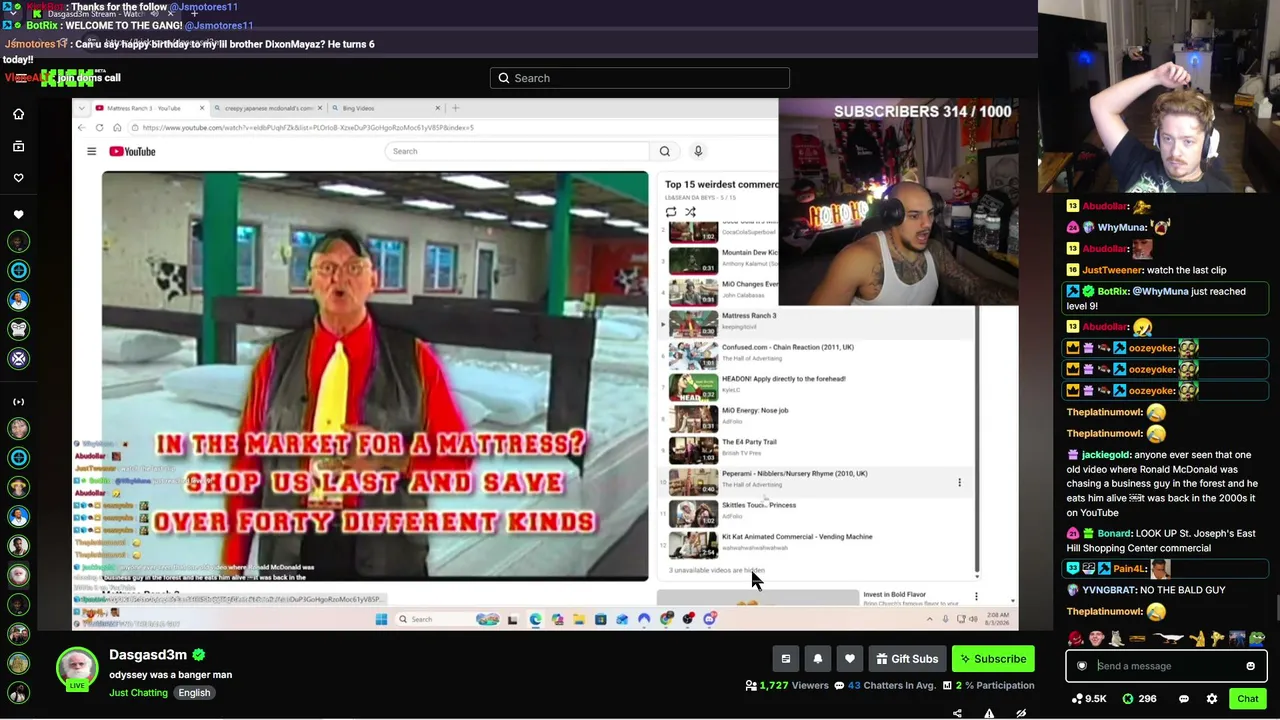Toggle playlist loop button

point(671,212)
